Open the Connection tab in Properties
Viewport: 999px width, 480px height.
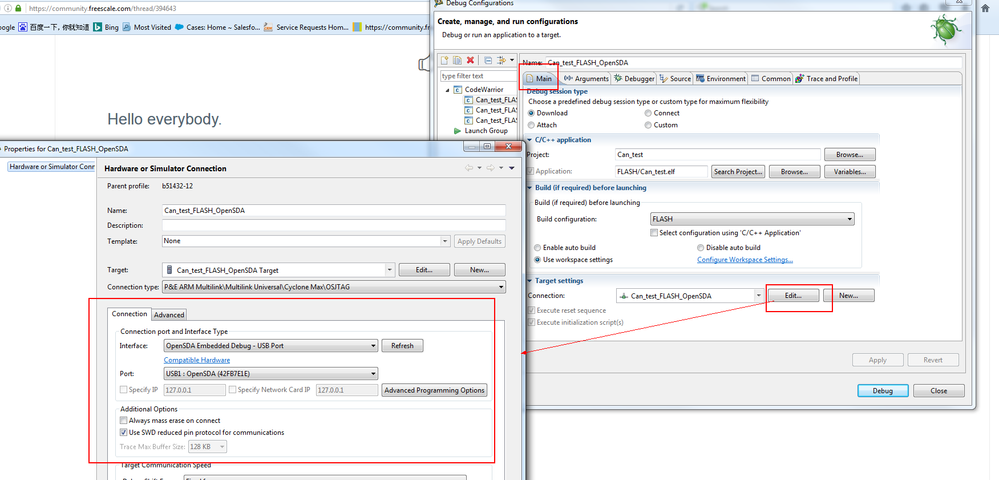tap(129, 314)
